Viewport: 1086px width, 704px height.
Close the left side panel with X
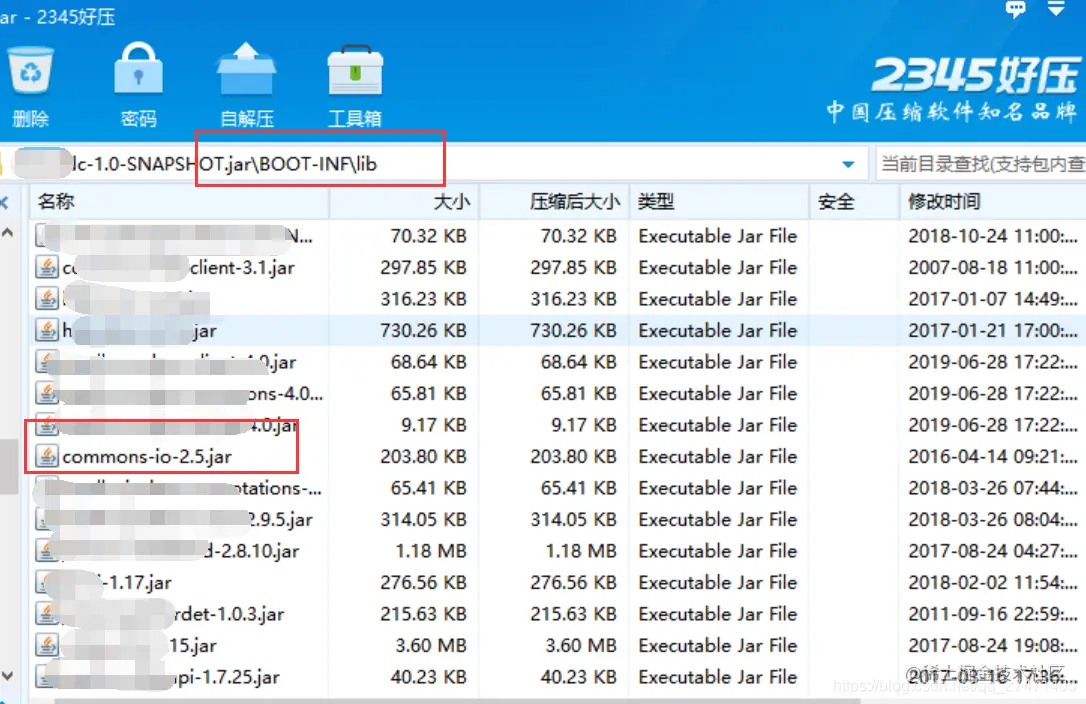4,202
